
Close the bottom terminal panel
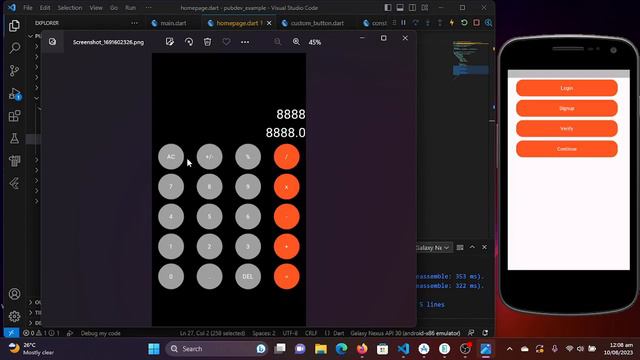(x=484, y=247)
